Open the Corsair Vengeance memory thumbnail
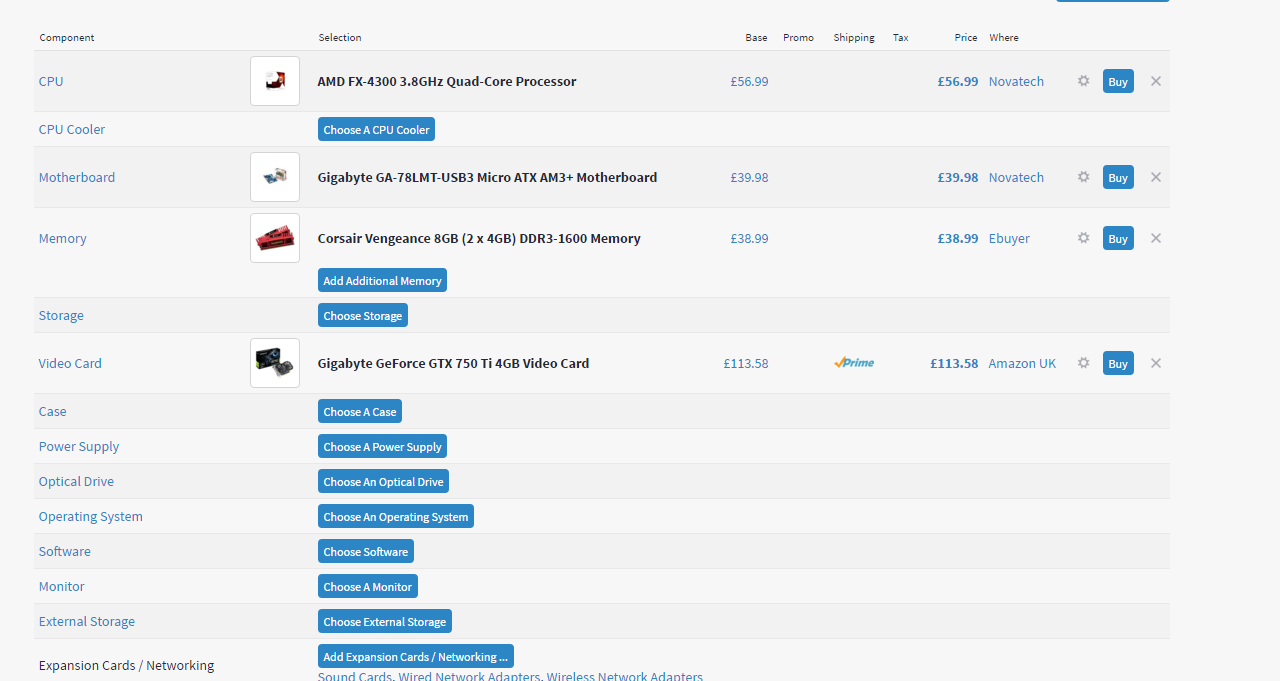The width and height of the screenshot is (1280, 681). coord(275,238)
